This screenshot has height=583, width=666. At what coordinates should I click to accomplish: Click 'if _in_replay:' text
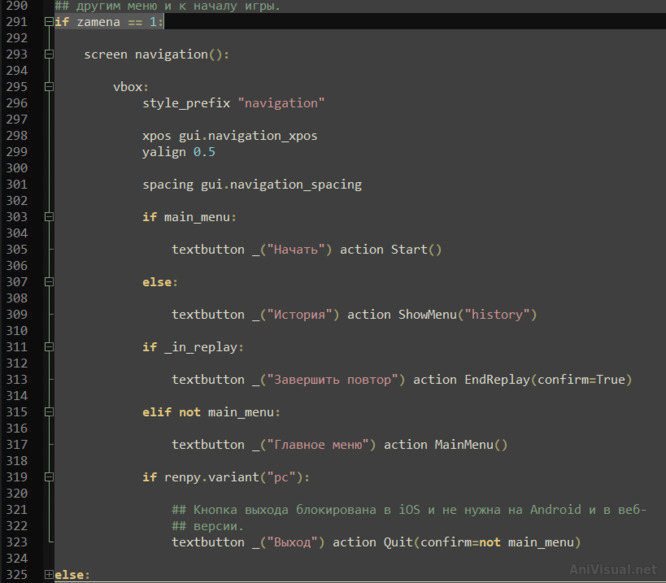point(193,347)
